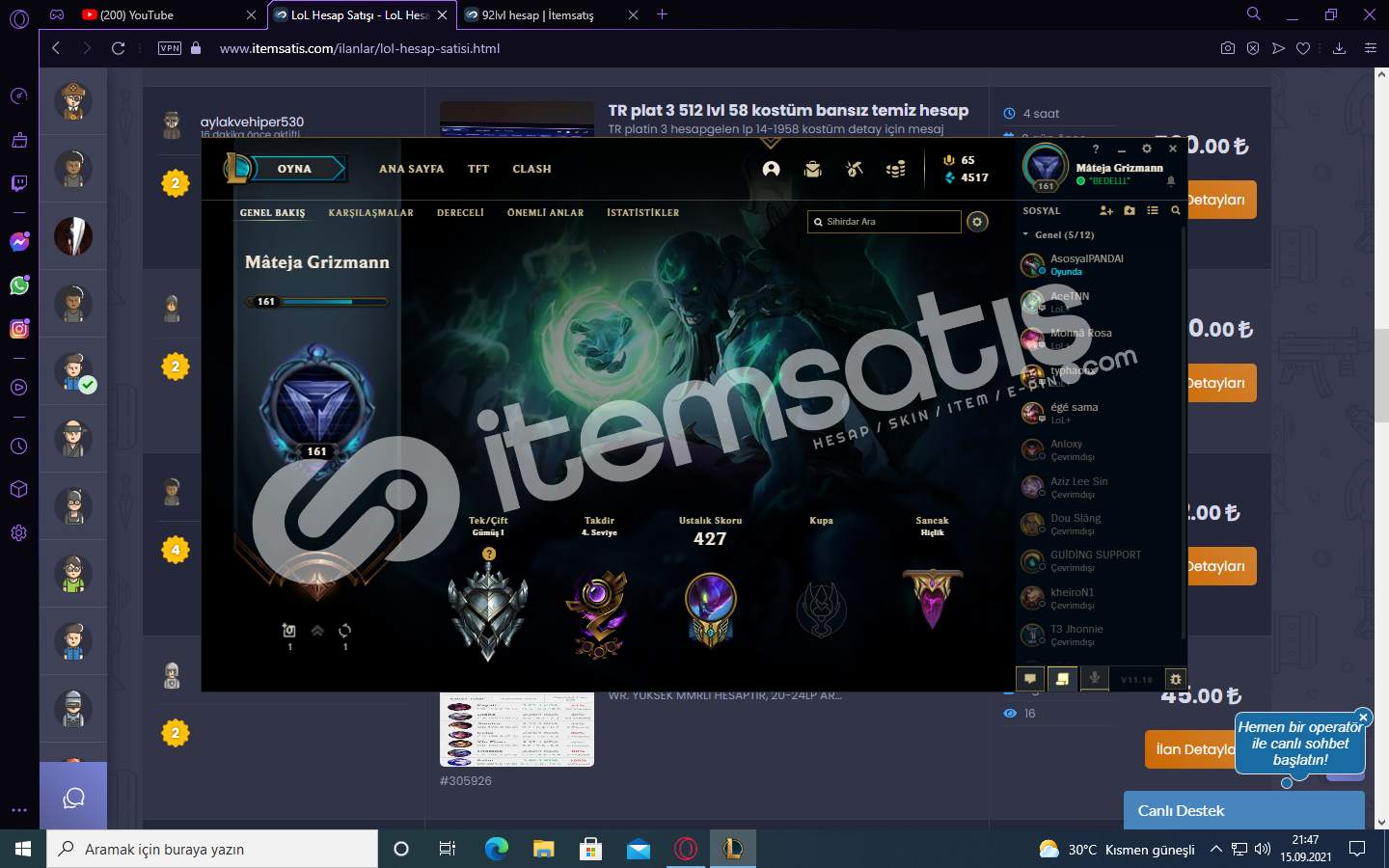1389x868 pixels.
Task: Click the boost chevron icon below crest
Action: tap(317, 631)
